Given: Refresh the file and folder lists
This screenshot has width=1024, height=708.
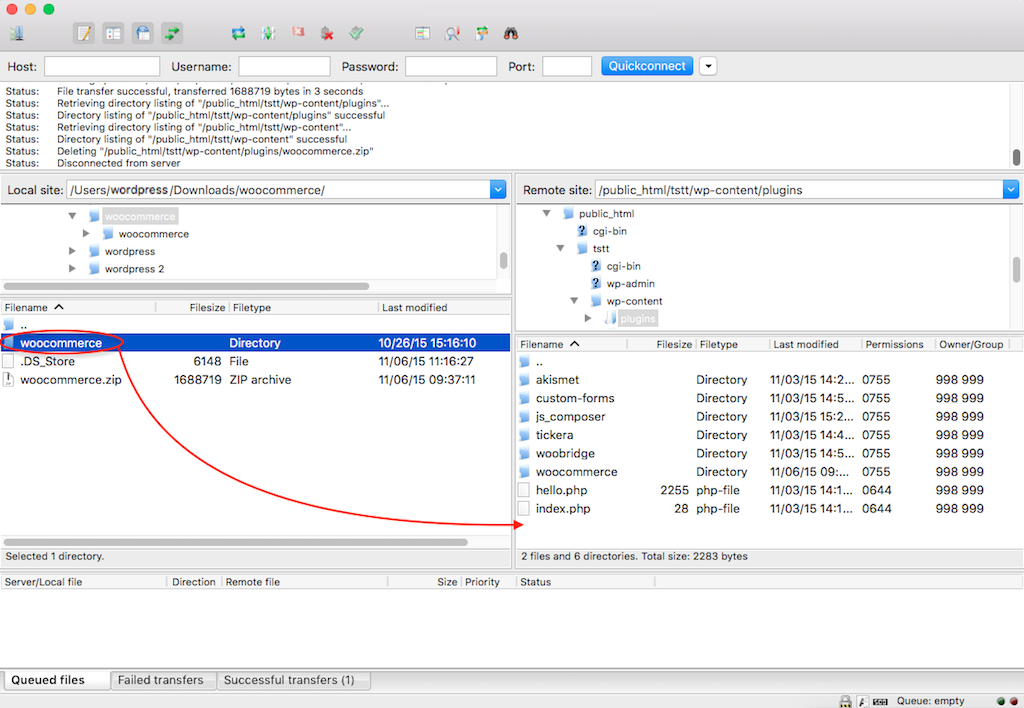Looking at the screenshot, I should point(238,33).
